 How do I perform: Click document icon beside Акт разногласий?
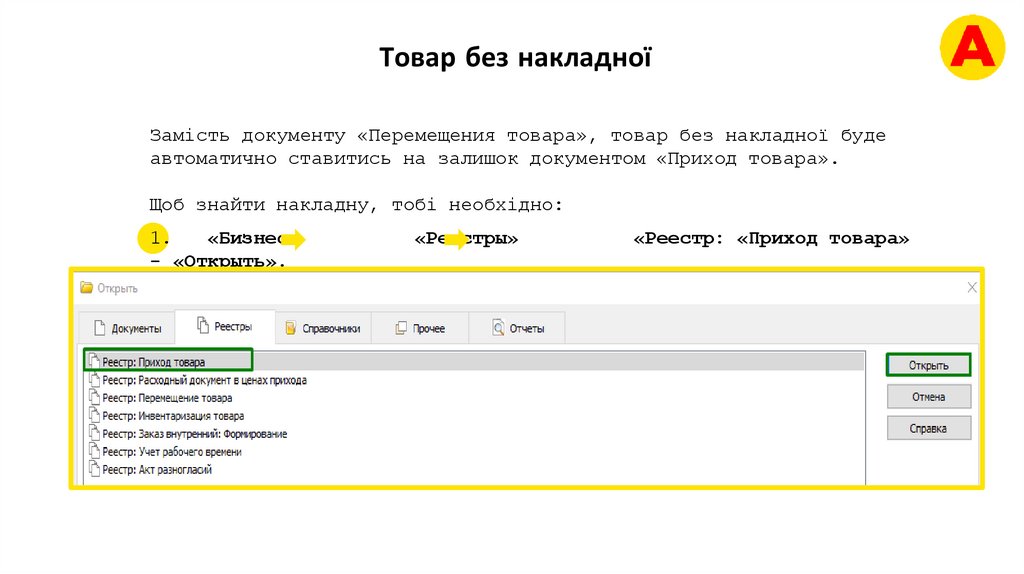coord(95,469)
